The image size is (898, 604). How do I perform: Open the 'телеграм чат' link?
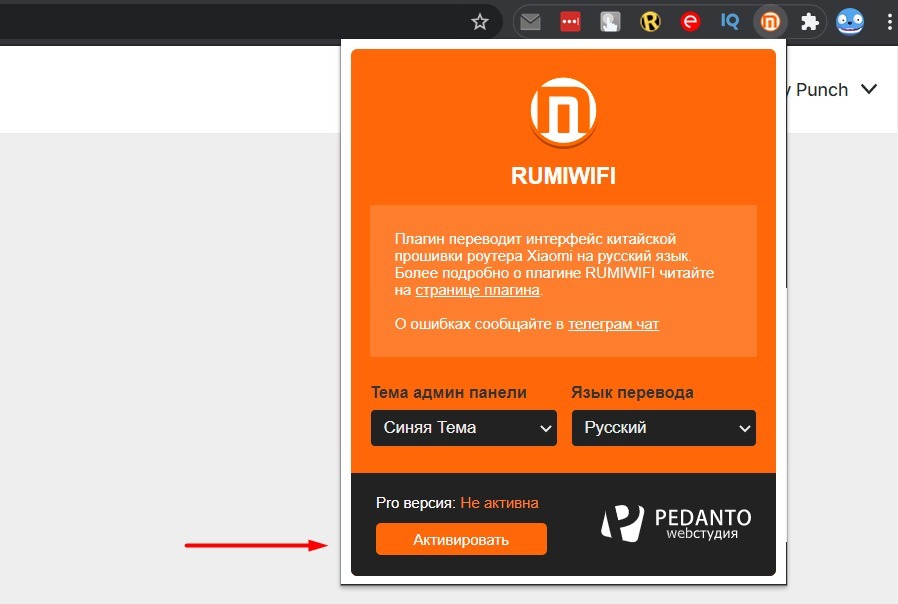(x=613, y=324)
